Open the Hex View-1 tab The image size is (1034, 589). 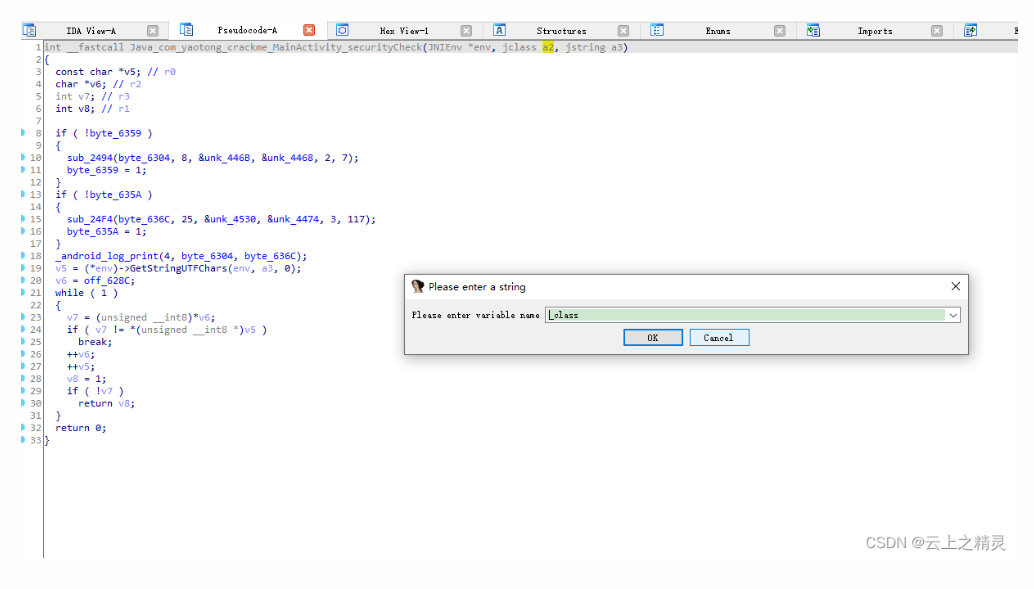[x=404, y=31]
